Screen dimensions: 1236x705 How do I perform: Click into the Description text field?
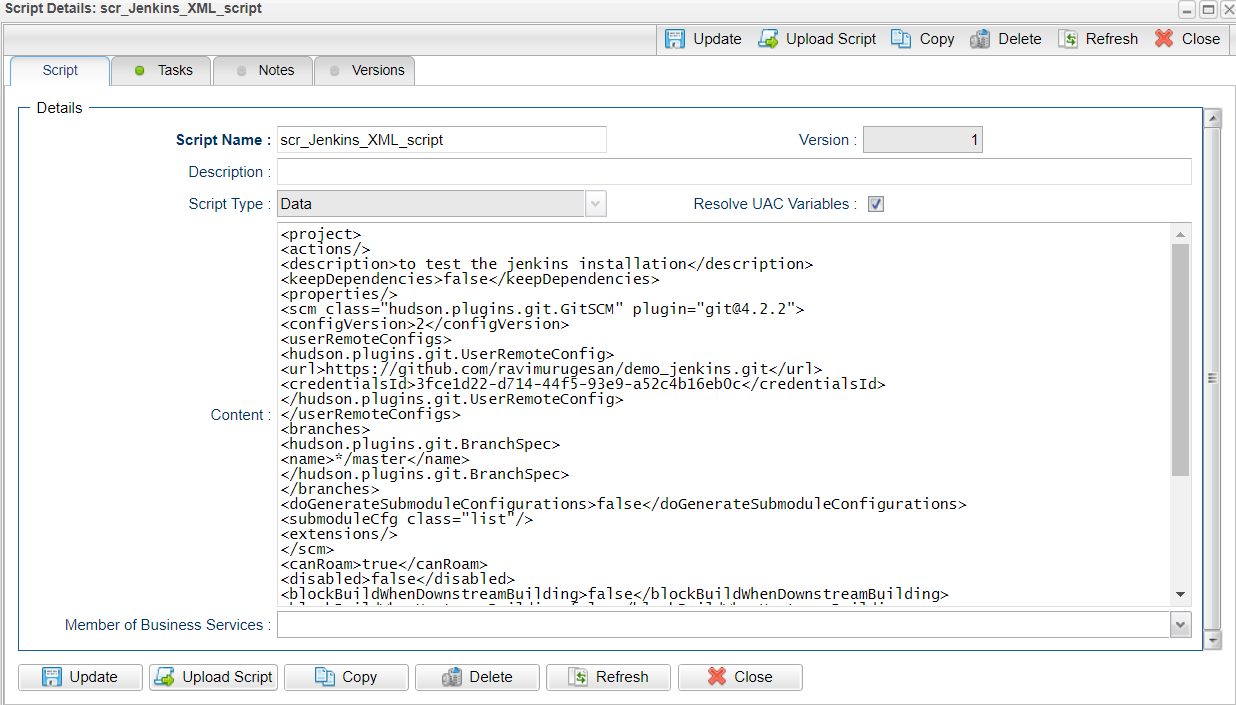point(734,172)
